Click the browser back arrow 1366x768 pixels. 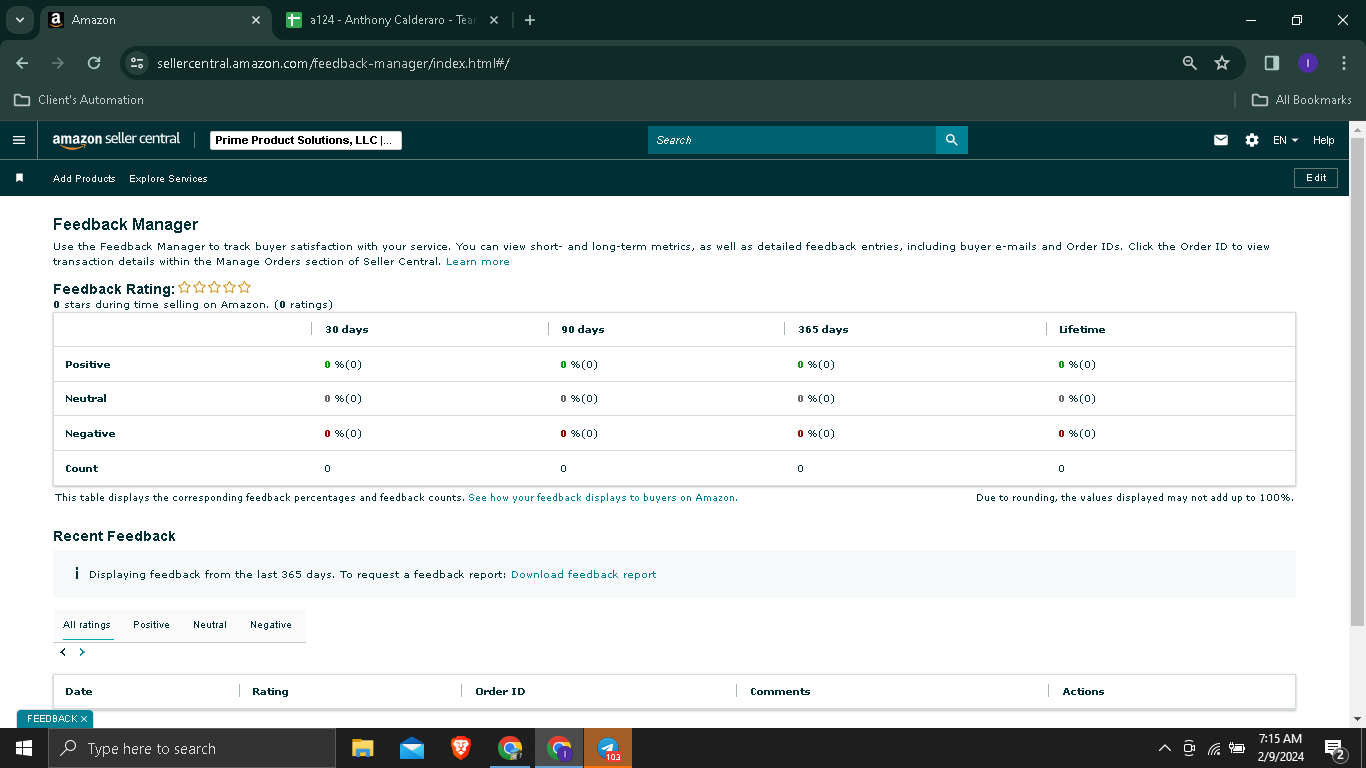[22, 63]
